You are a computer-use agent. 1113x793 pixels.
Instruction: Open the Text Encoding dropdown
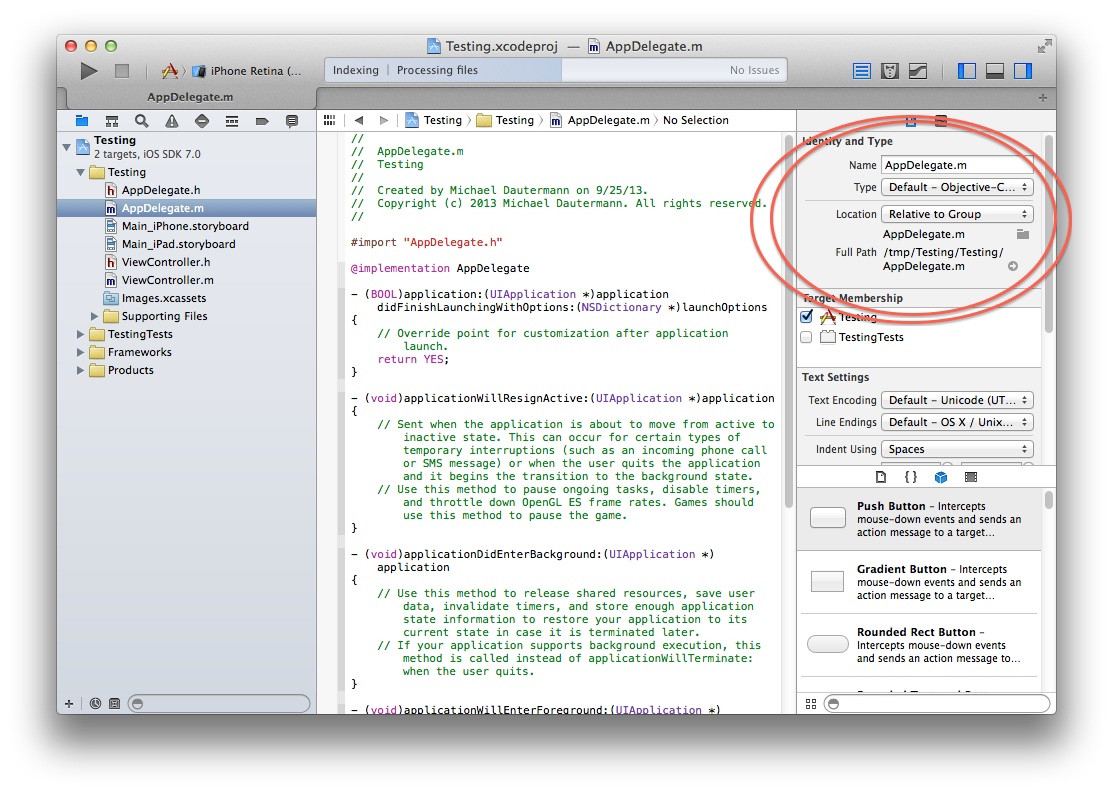tap(957, 400)
